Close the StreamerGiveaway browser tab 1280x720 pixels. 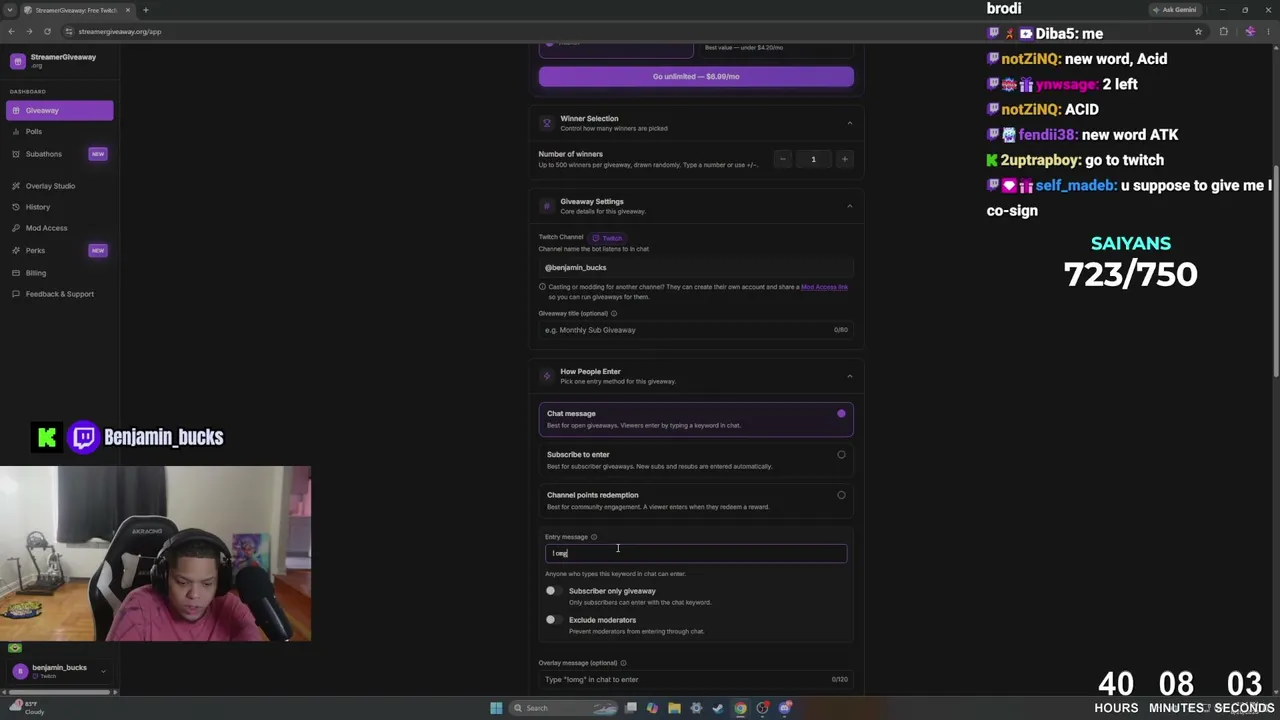coord(127,10)
